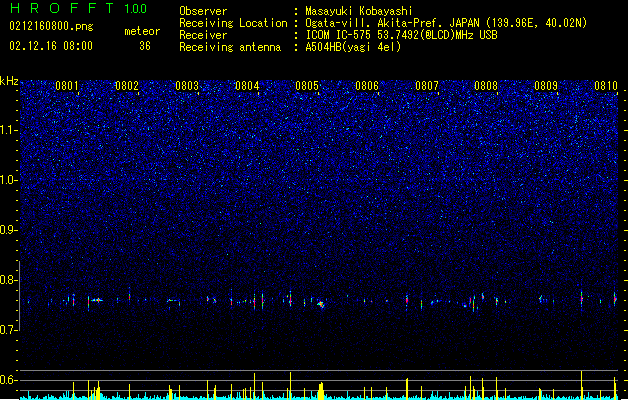Click the ICOM IC-575 receiver text
This screenshot has width=629, height=400.
401,35
